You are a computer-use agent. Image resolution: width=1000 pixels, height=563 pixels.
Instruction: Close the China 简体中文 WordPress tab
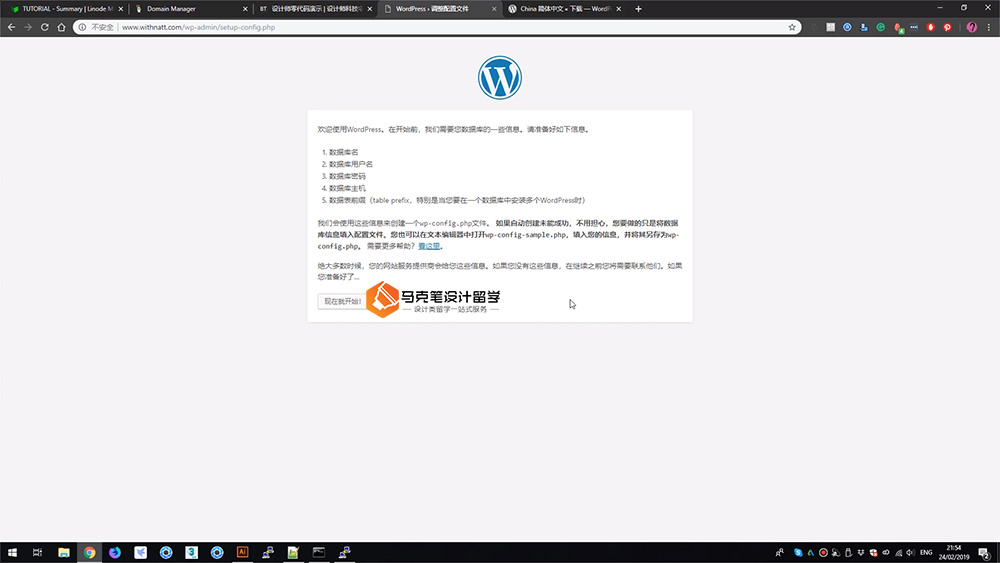pyautogui.click(x=619, y=9)
